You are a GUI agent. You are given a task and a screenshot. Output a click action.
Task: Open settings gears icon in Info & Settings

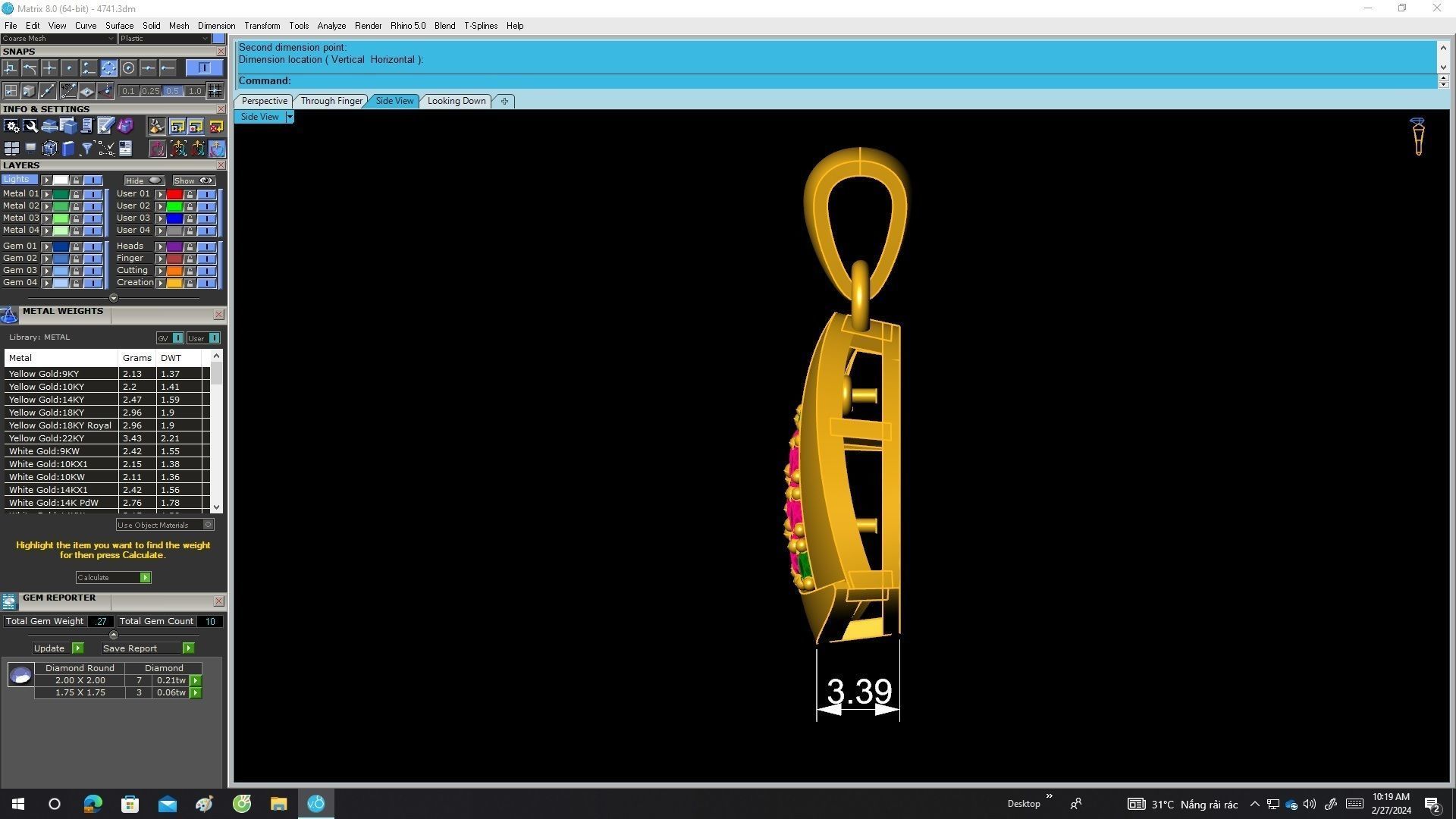[11, 126]
